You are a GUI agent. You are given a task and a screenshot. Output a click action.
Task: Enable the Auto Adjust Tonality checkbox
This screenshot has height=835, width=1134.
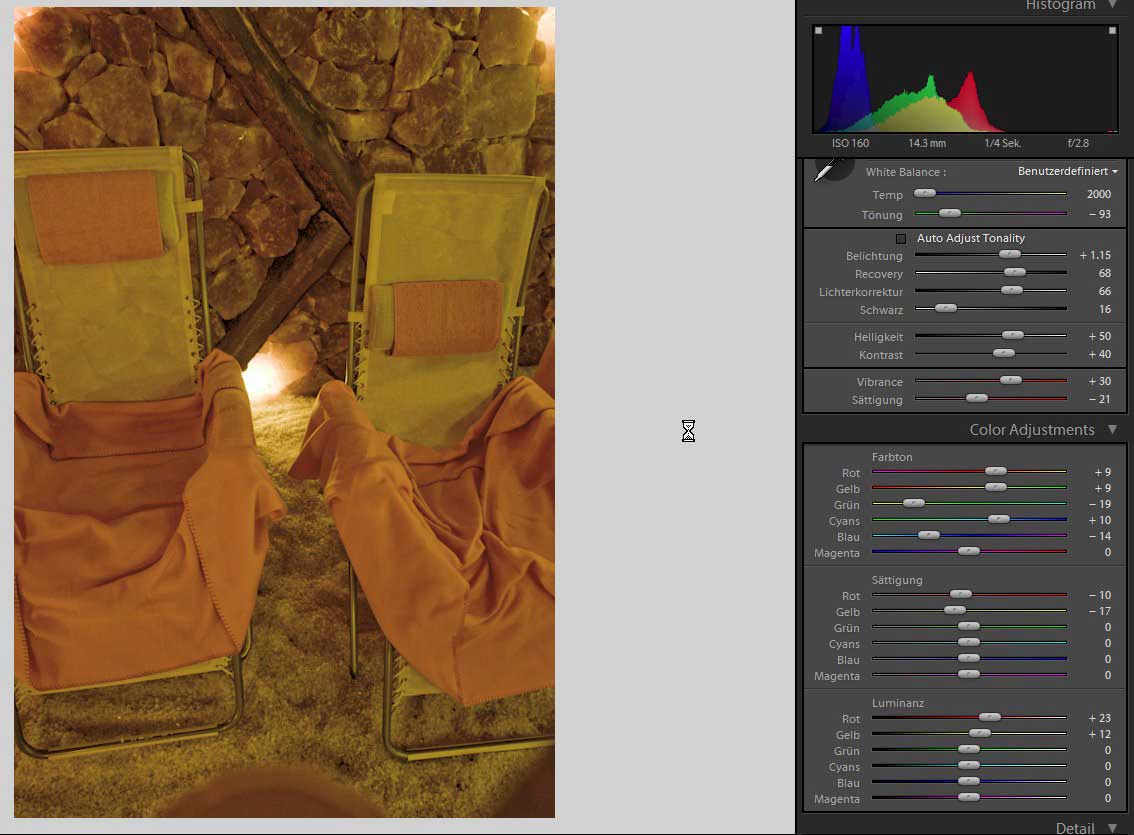click(901, 239)
